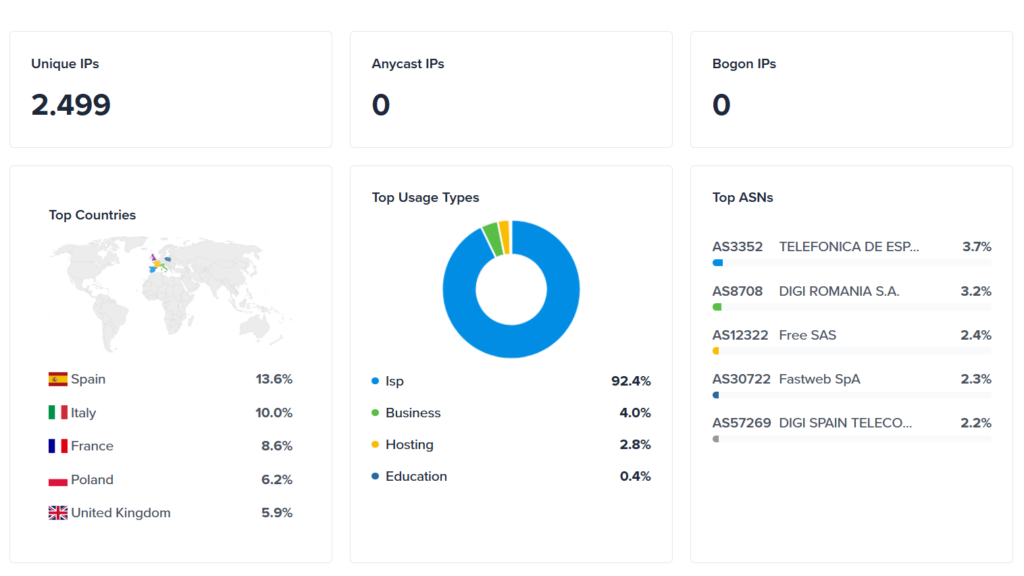
Task: Click the Unique IPs count 2.499
Action: coord(71,105)
